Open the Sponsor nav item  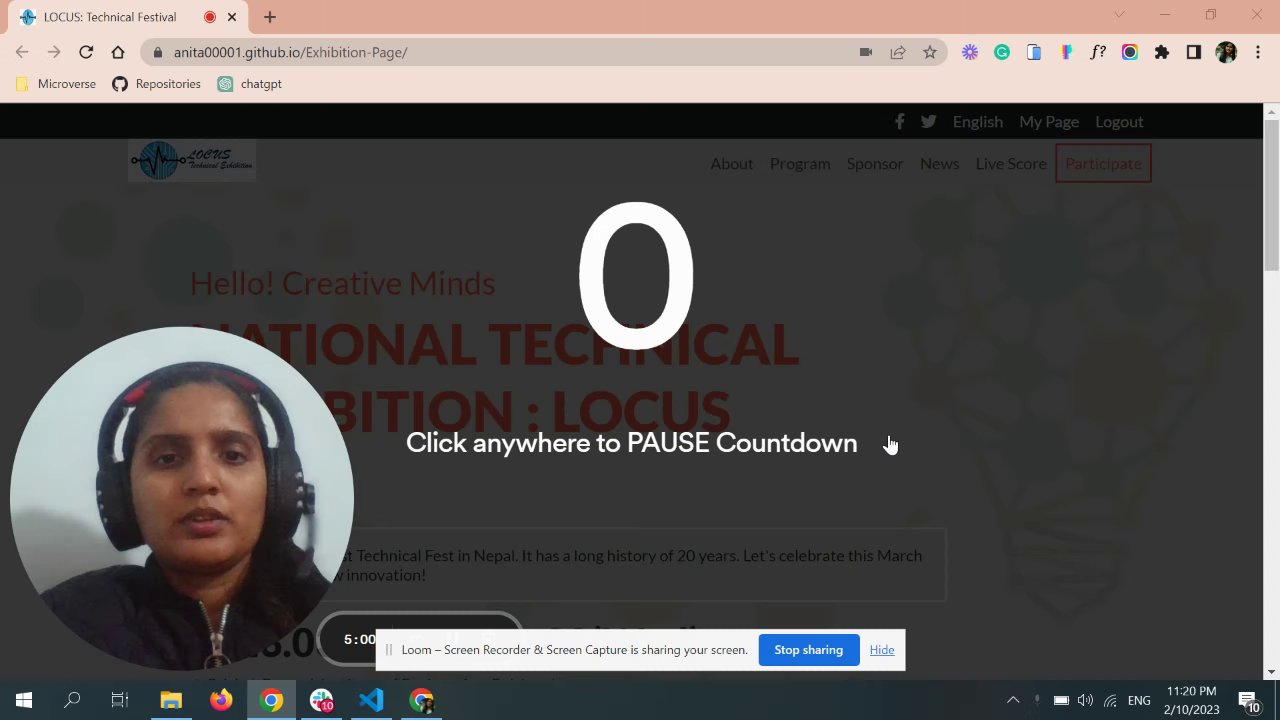point(875,163)
